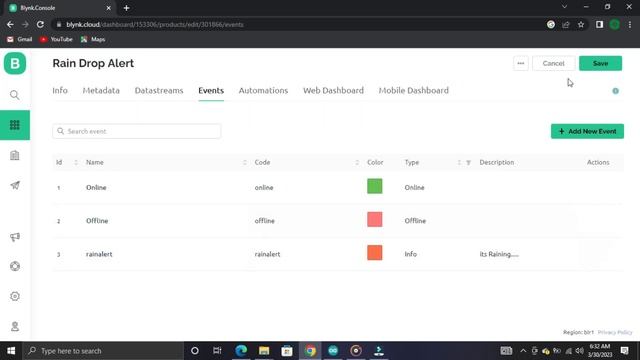640x360 pixels.
Task: Open the settings gear icon in the sidebar
Action: click(15, 296)
